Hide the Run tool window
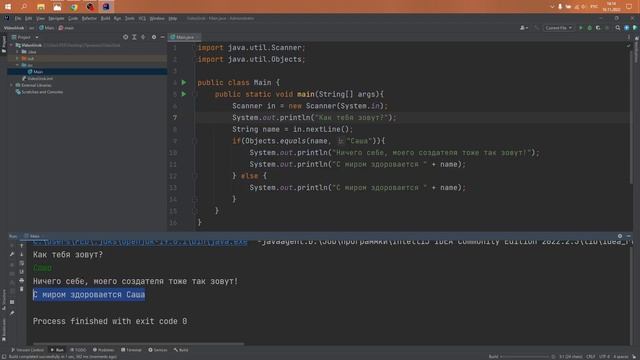This screenshot has width=640, height=360. 629,236
